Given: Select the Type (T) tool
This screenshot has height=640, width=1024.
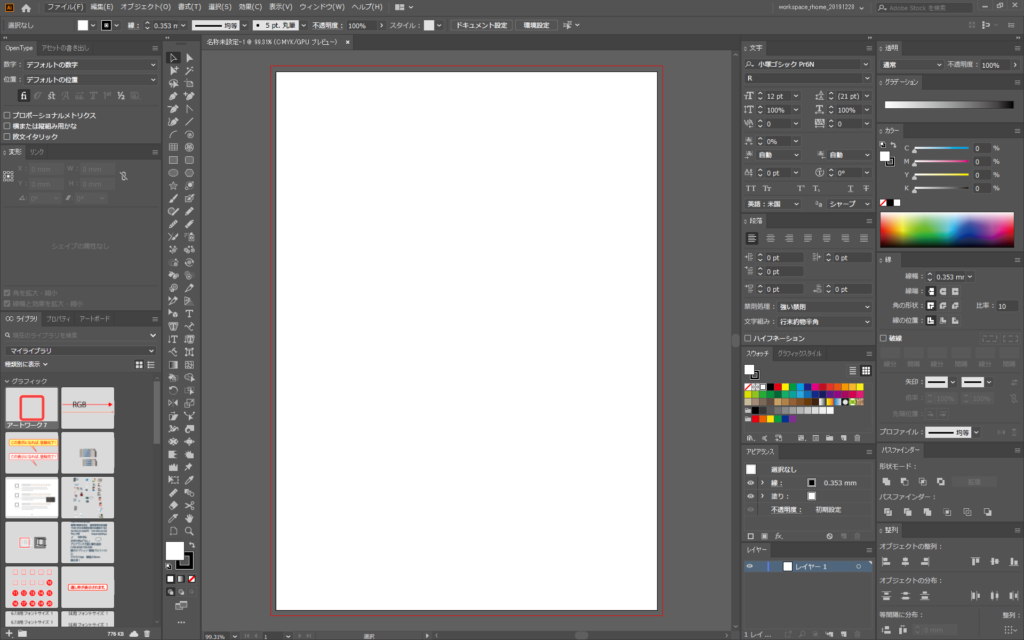Looking at the screenshot, I should point(189,314).
